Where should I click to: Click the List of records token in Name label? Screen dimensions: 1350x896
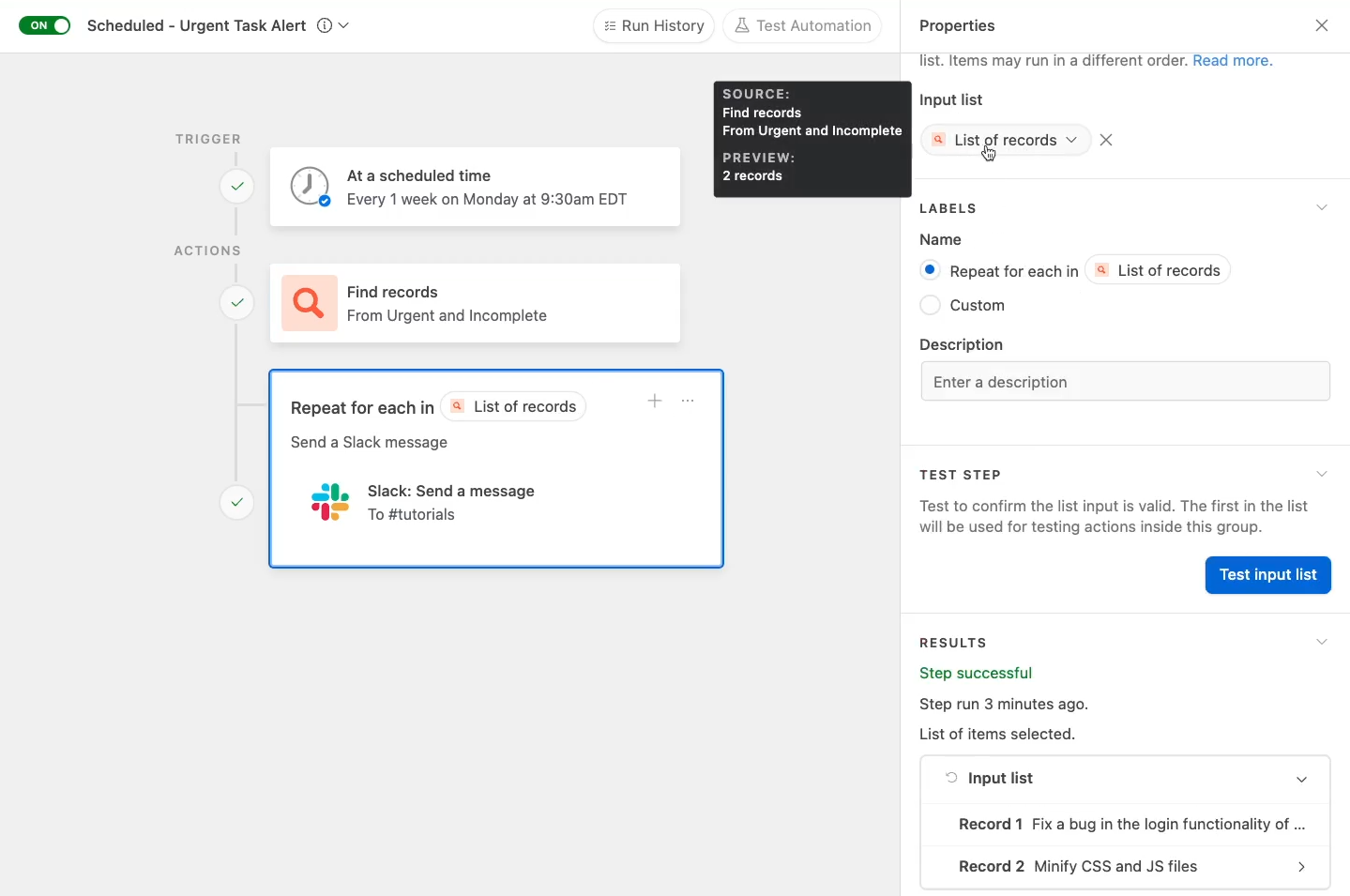click(1158, 270)
